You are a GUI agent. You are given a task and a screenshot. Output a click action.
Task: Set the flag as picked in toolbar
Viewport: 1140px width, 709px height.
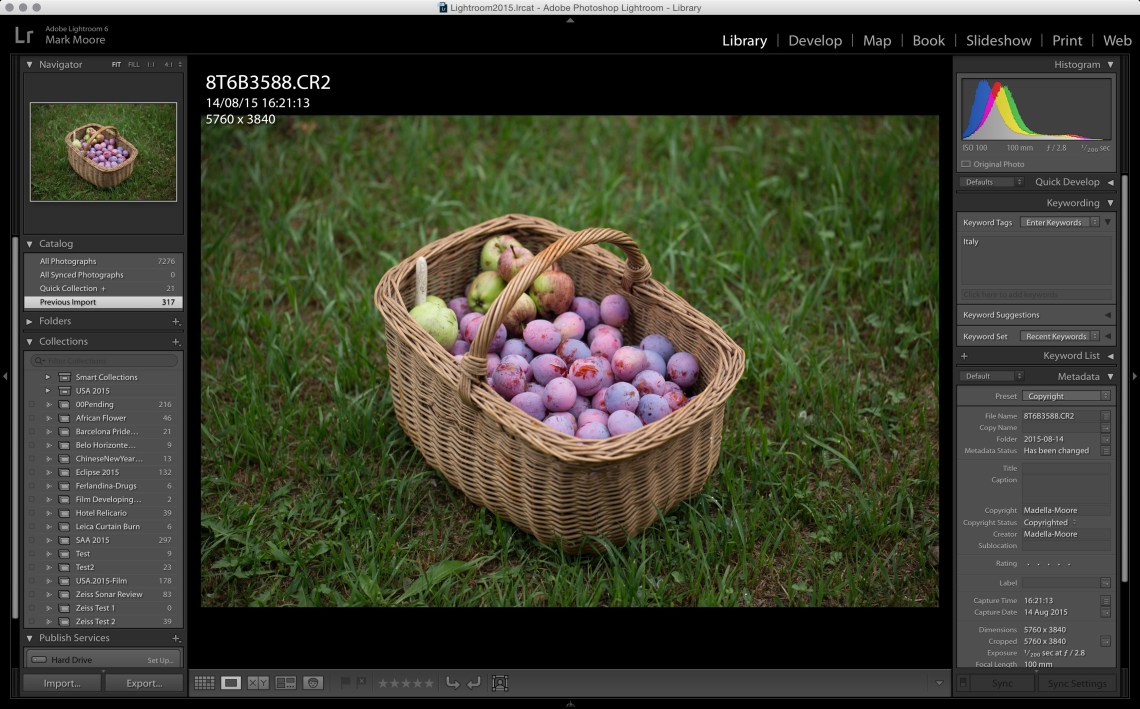[346, 683]
